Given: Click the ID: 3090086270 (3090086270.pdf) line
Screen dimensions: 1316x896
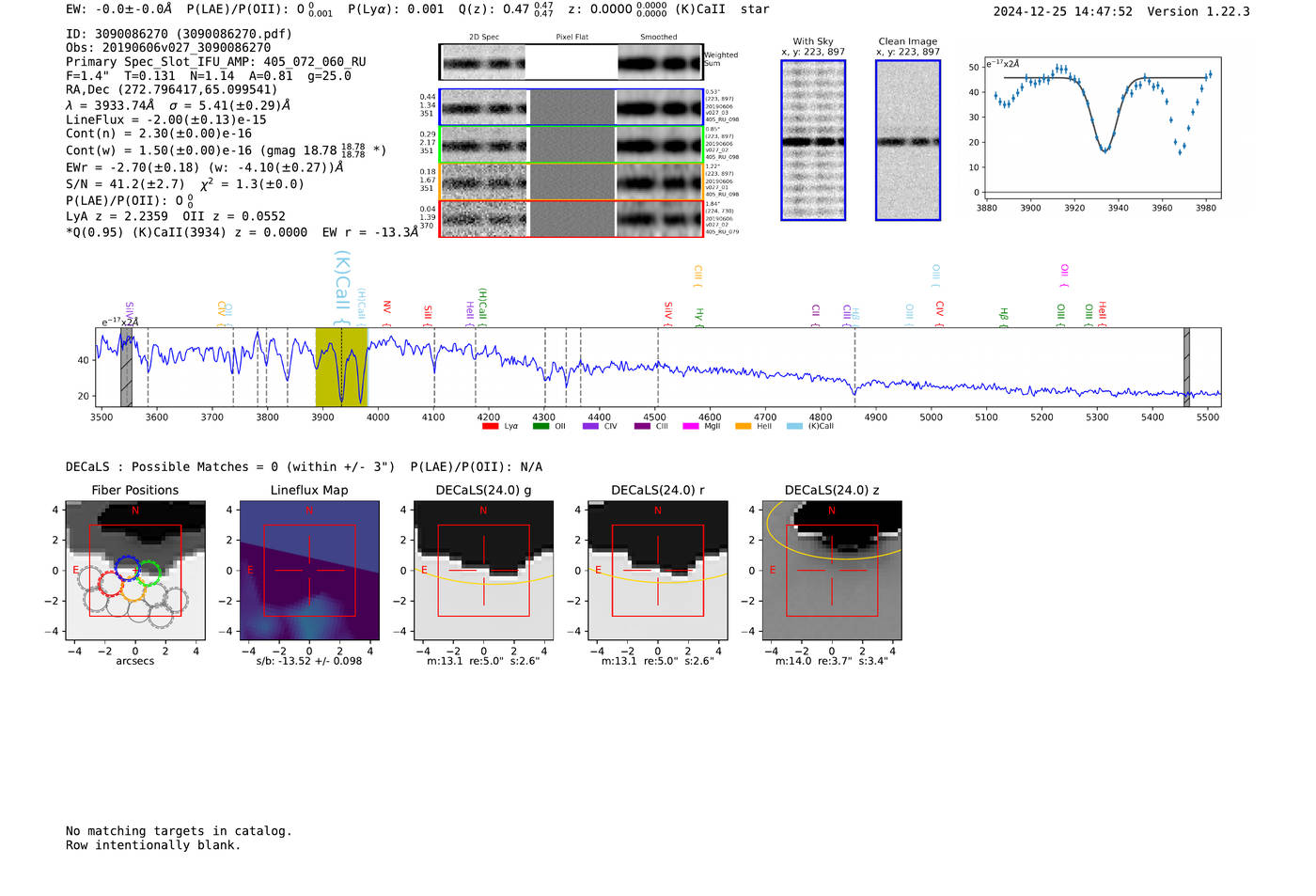Looking at the screenshot, I should 179,34.
